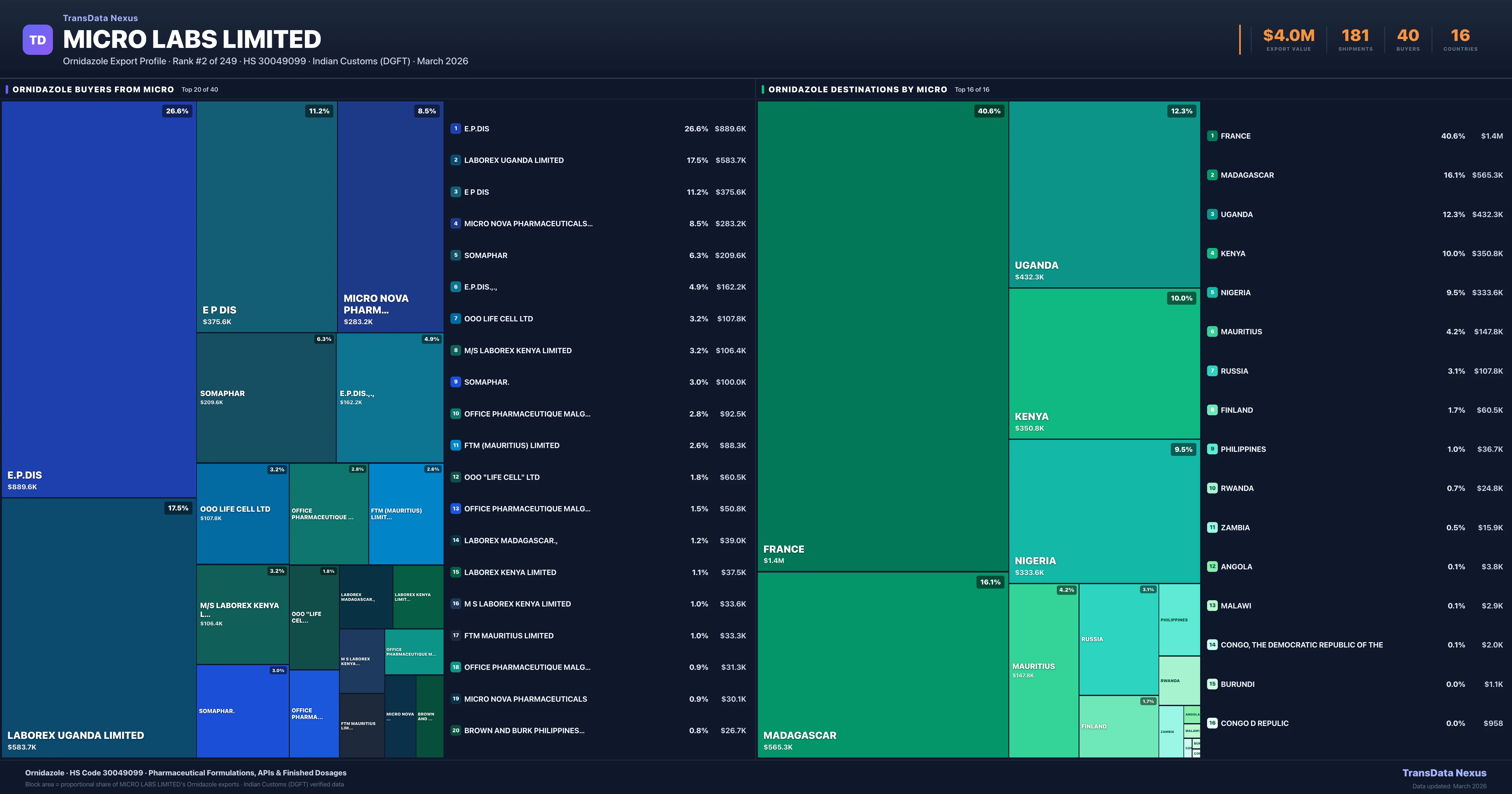Open the TransData Nexus header link

(x=100, y=18)
